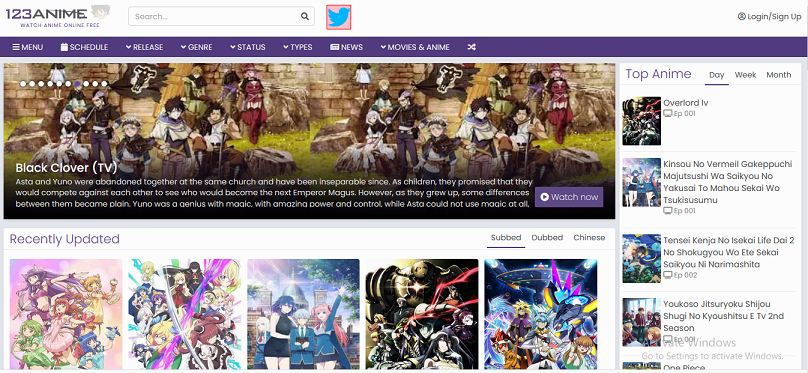Expand the MOVIES & ANIME dropdown

(415, 47)
